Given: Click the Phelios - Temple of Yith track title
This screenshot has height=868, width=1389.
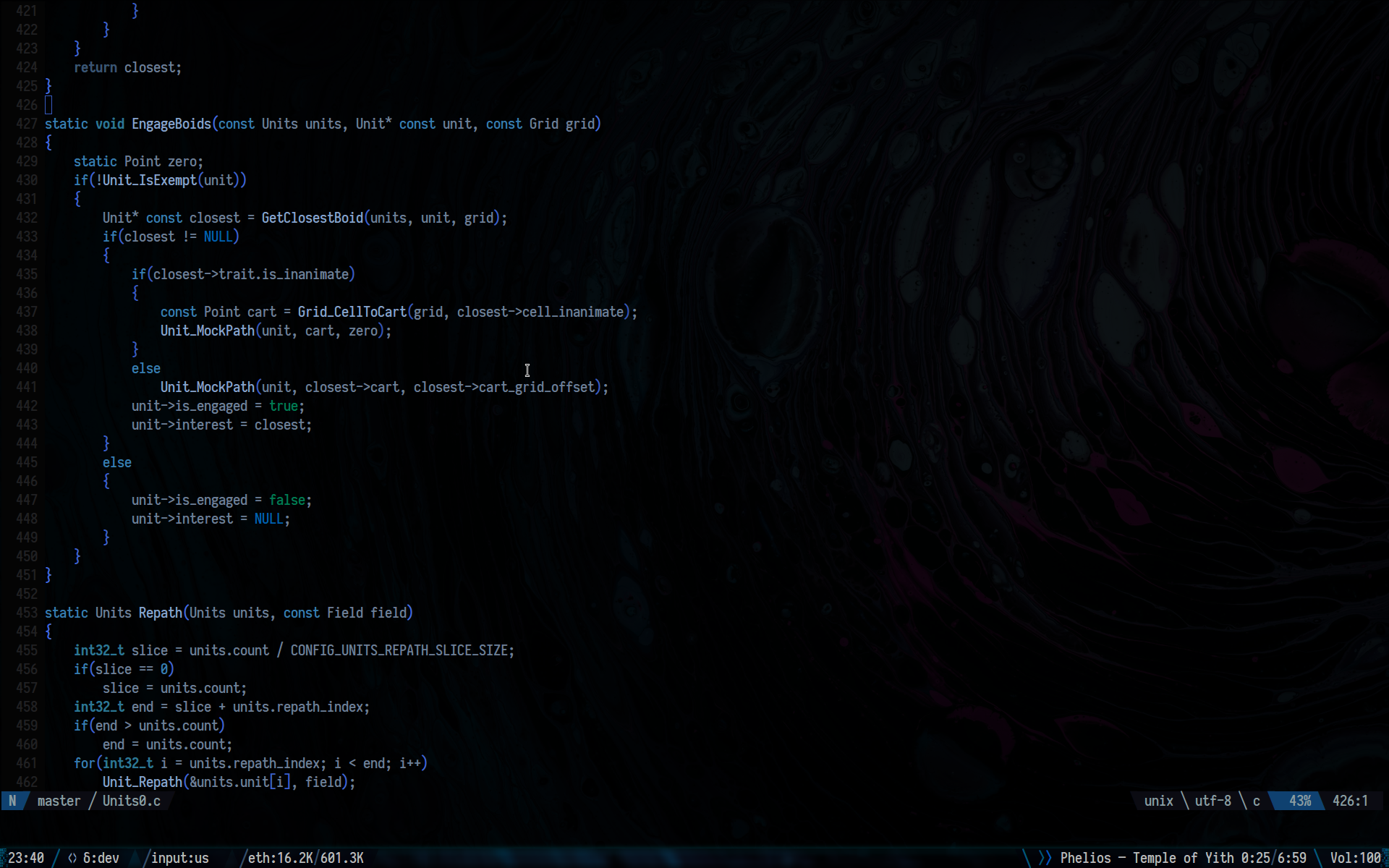Looking at the screenshot, I should [x=1147, y=858].
